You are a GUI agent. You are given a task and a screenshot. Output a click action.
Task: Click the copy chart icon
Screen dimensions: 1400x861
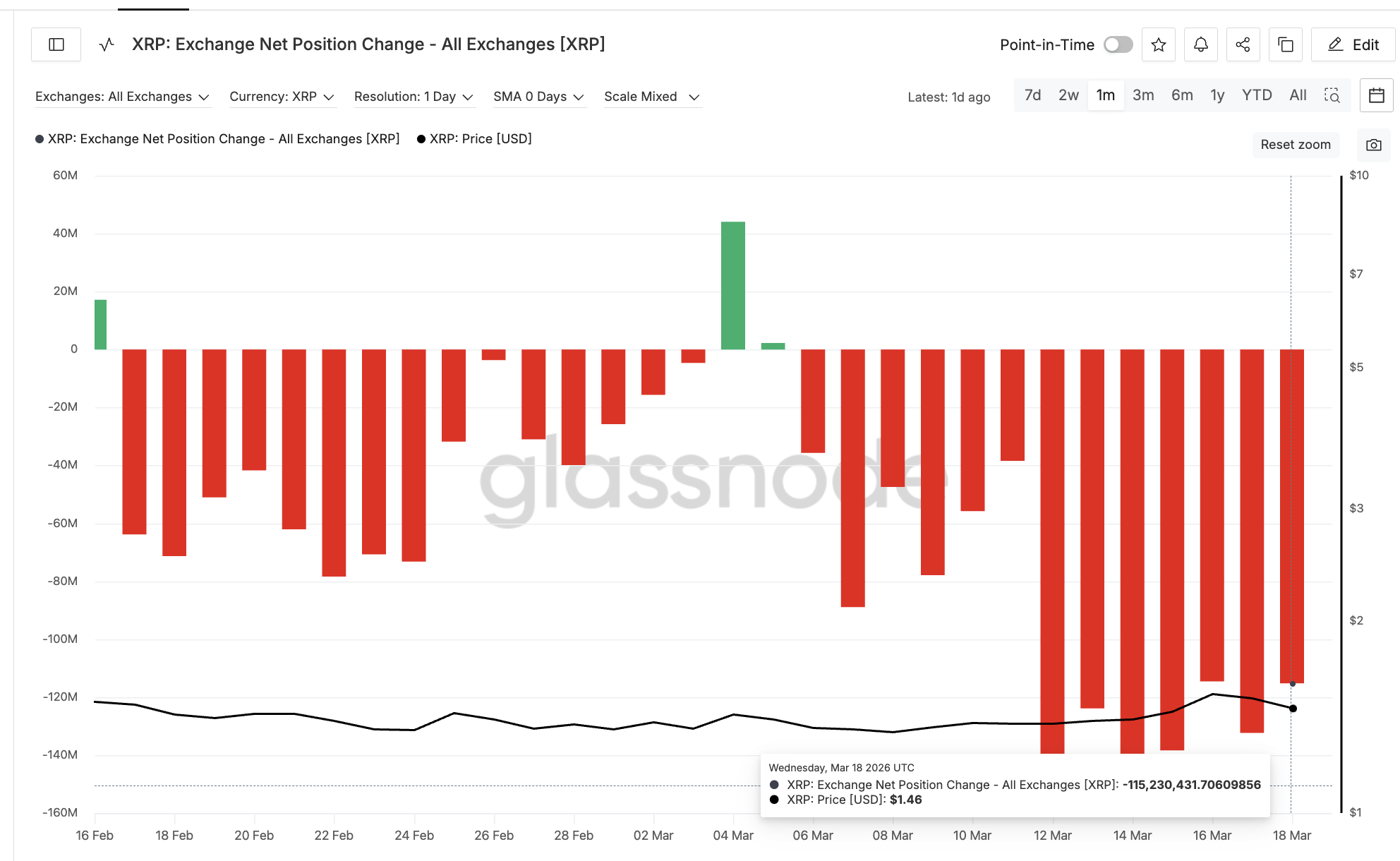pyautogui.click(x=1285, y=44)
